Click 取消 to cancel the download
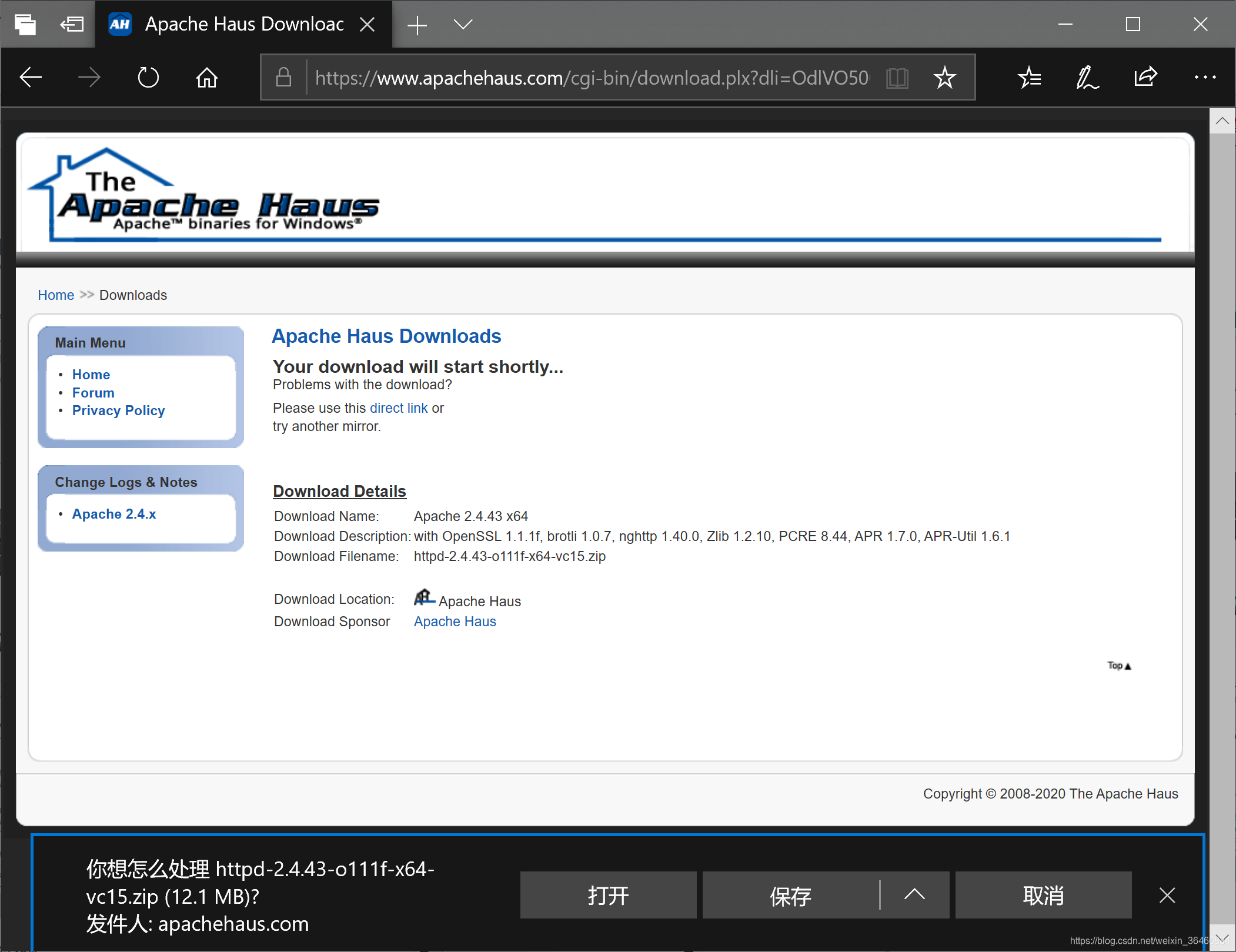1236x952 pixels. [x=1043, y=895]
